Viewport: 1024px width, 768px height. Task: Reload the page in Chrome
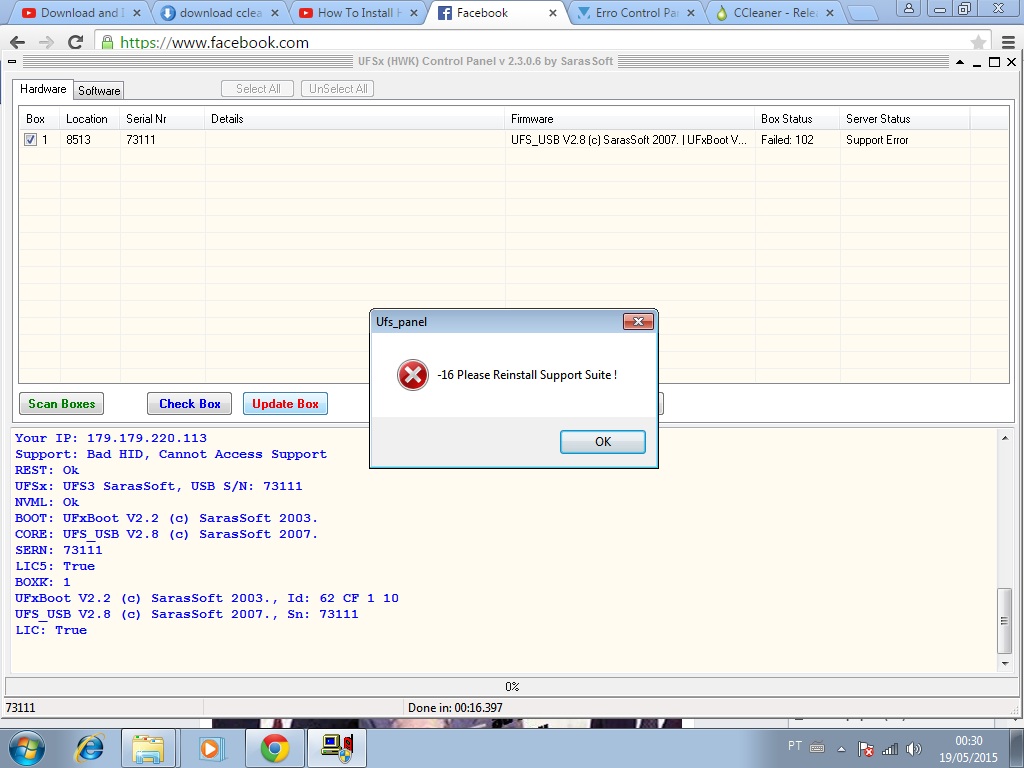click(x=76, y=42)
